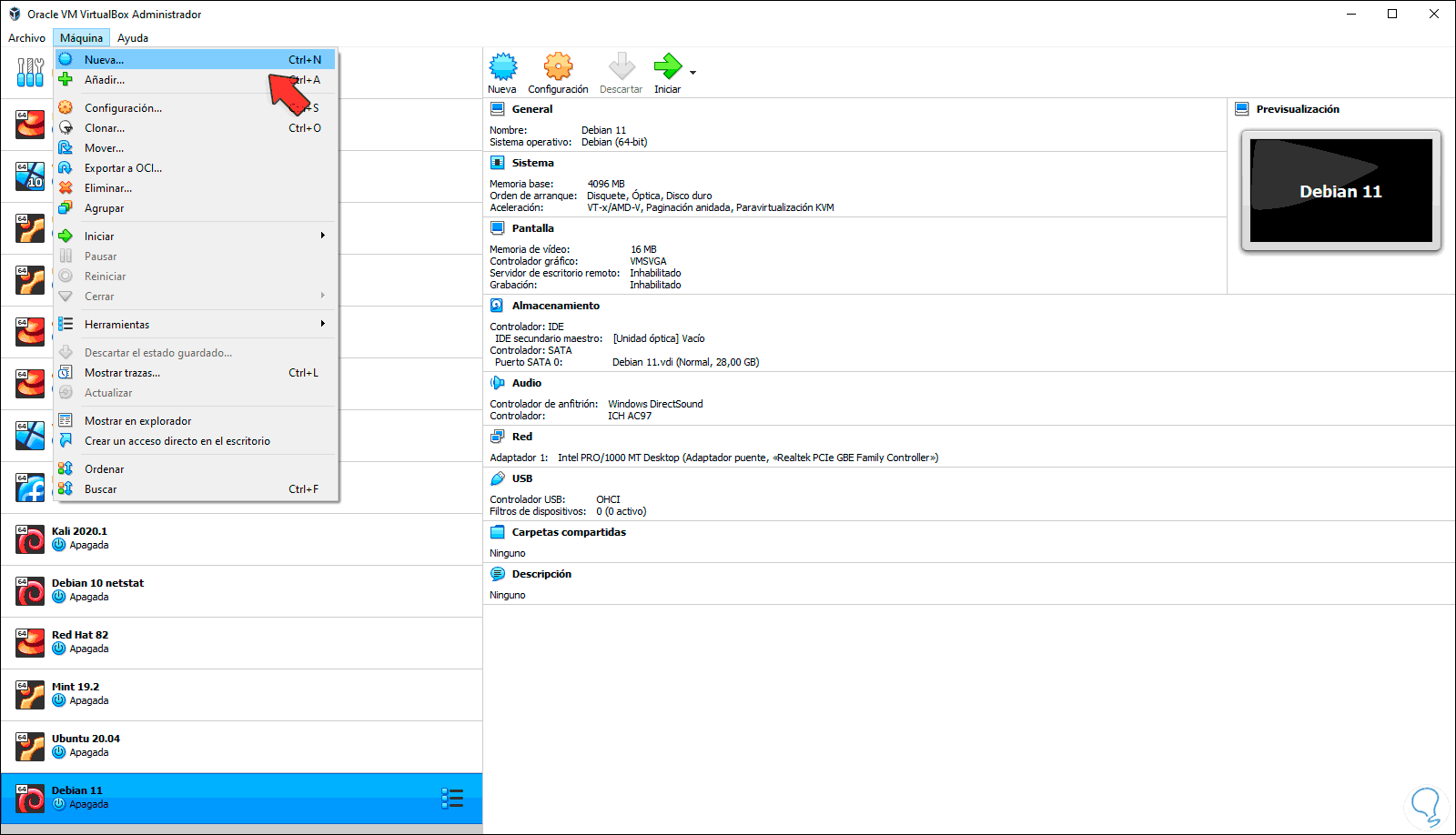Click the Debian 11 preview thumbnail

point(1341,190)
